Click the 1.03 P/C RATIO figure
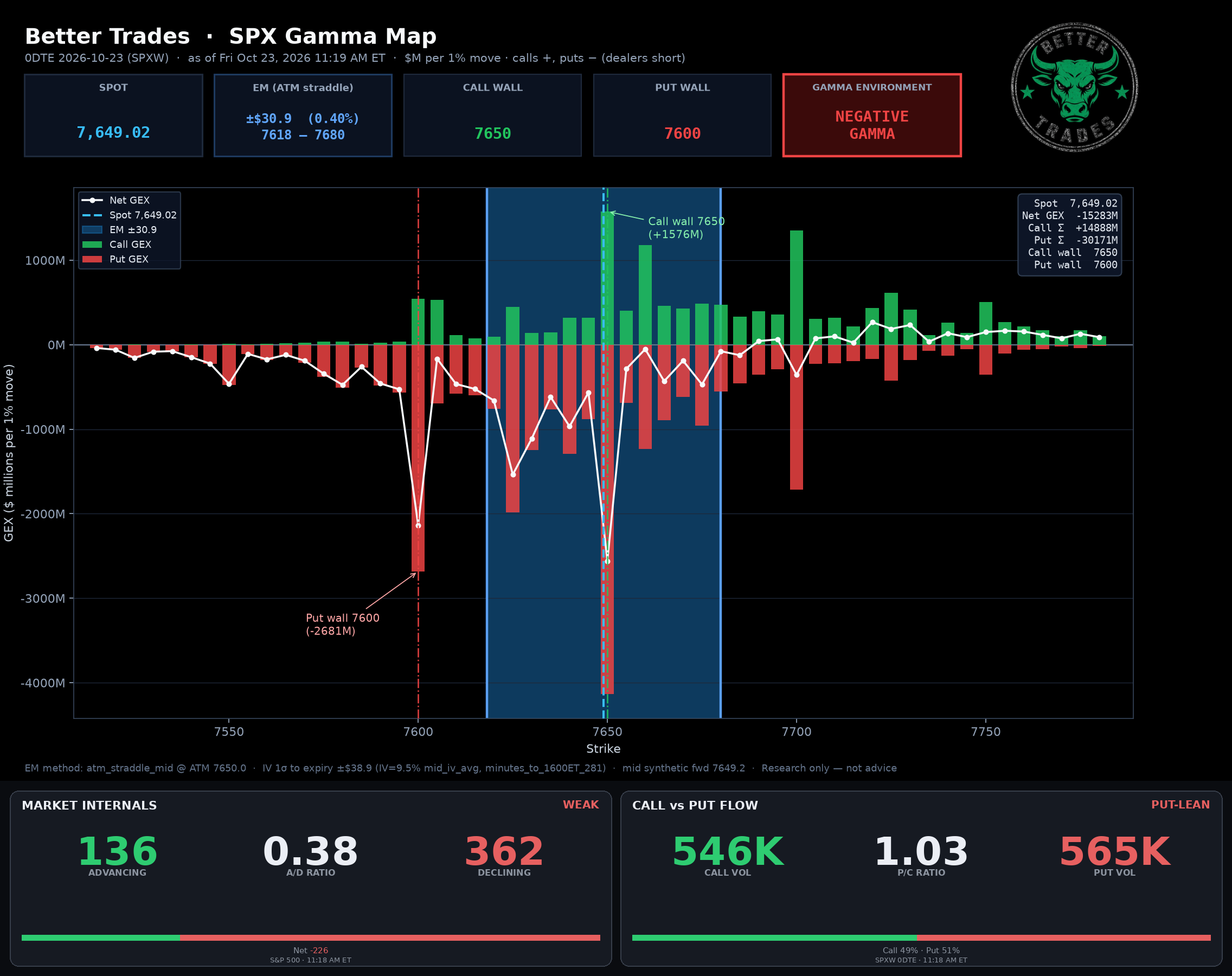 click(x=921, y=851)
